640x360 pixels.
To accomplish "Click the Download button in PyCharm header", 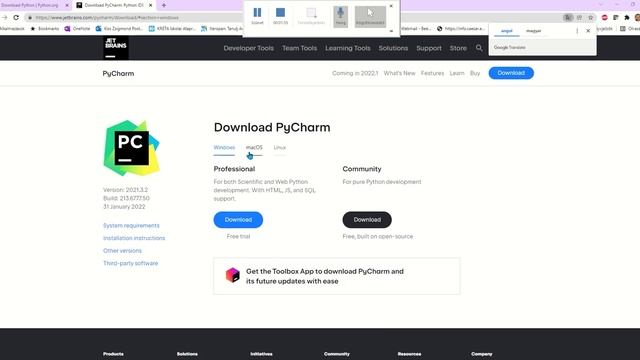I will 511,73.
